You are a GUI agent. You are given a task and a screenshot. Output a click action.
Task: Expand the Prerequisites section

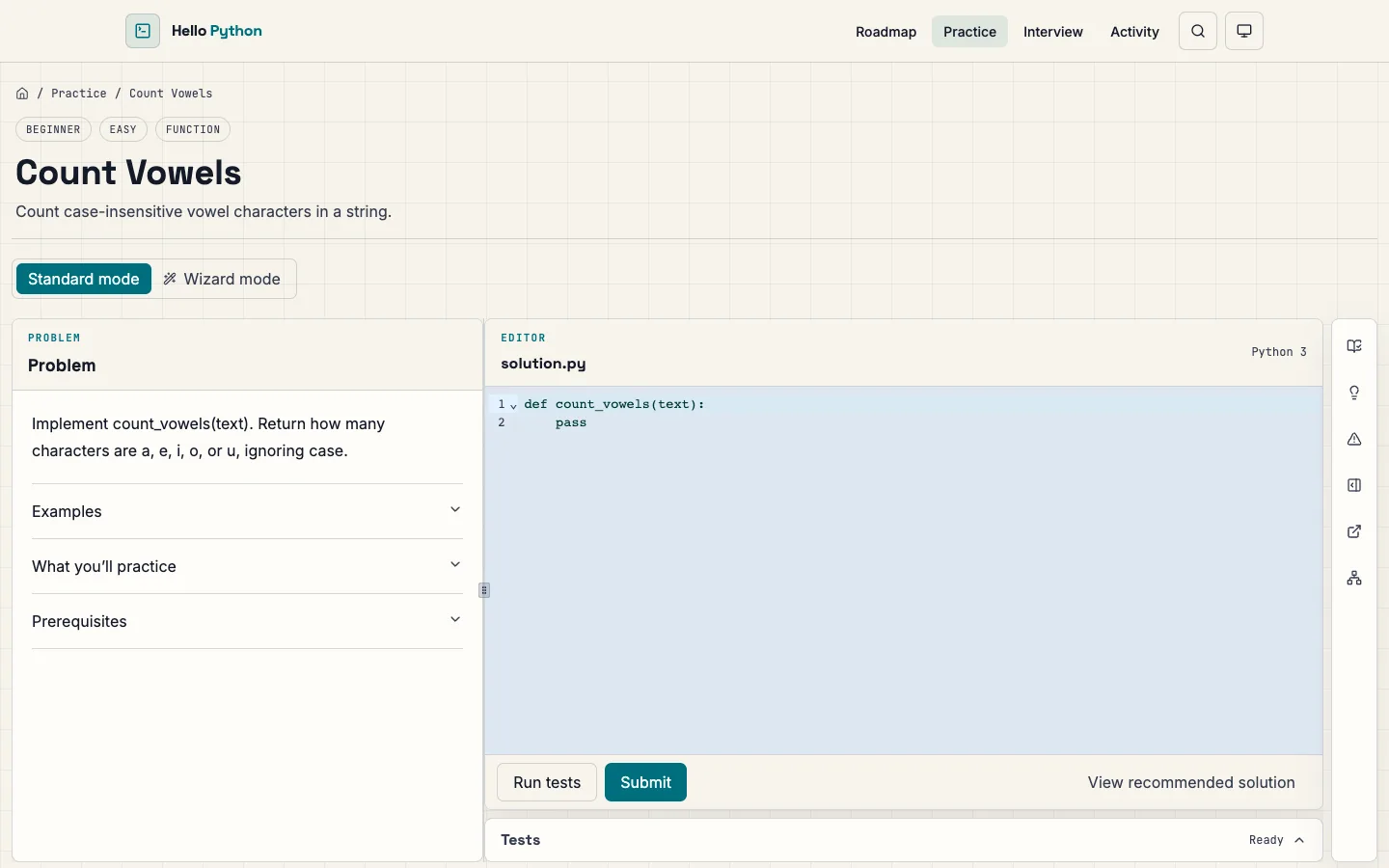click(x=247, y=621)
